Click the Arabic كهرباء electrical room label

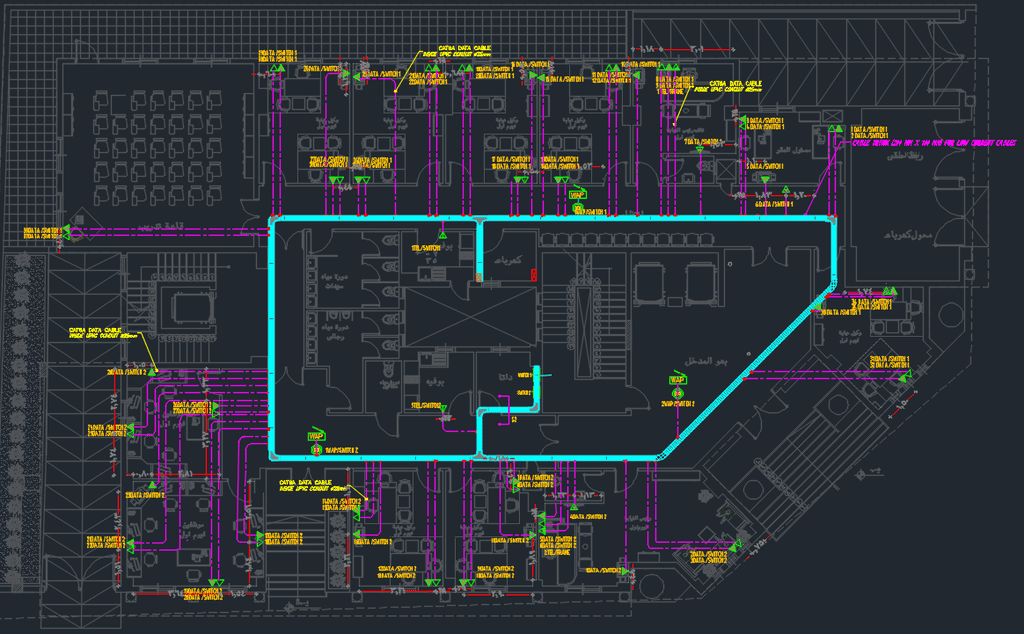tap(508, 260)
